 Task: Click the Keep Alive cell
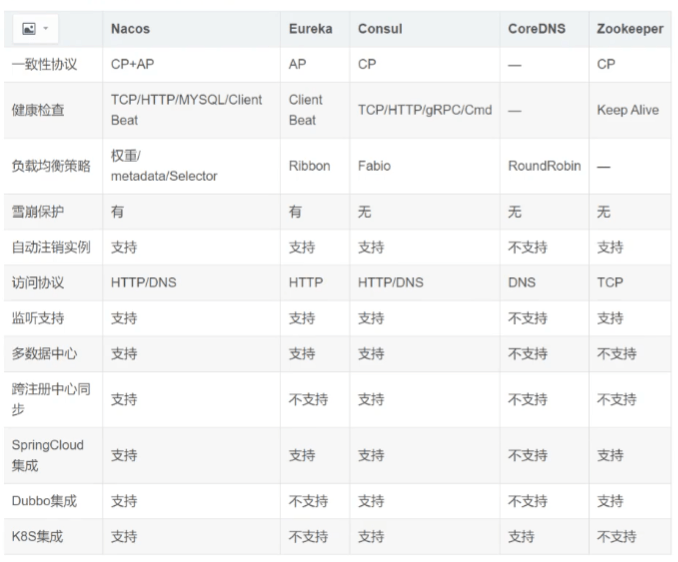[x=628, y=110]
